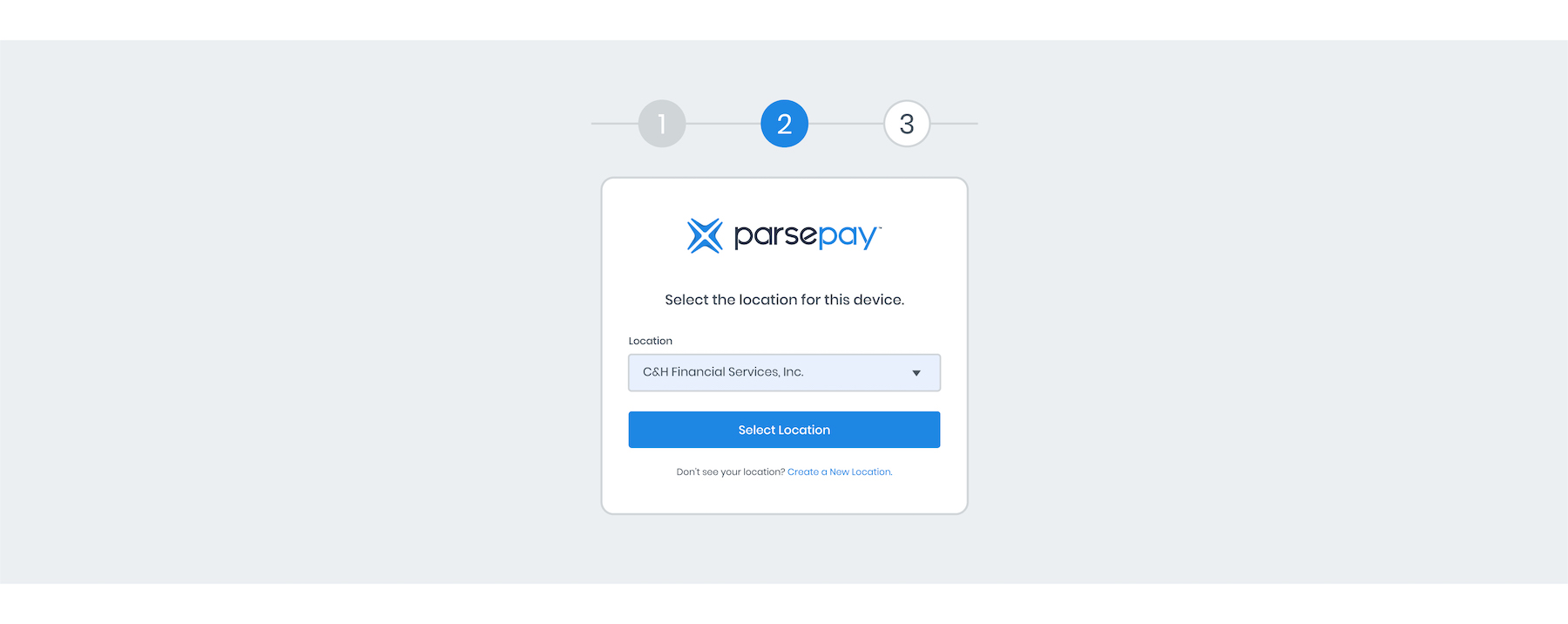Click the white strip at page top
Viewport: 1568px width, 624px height.
coord(784,19)
